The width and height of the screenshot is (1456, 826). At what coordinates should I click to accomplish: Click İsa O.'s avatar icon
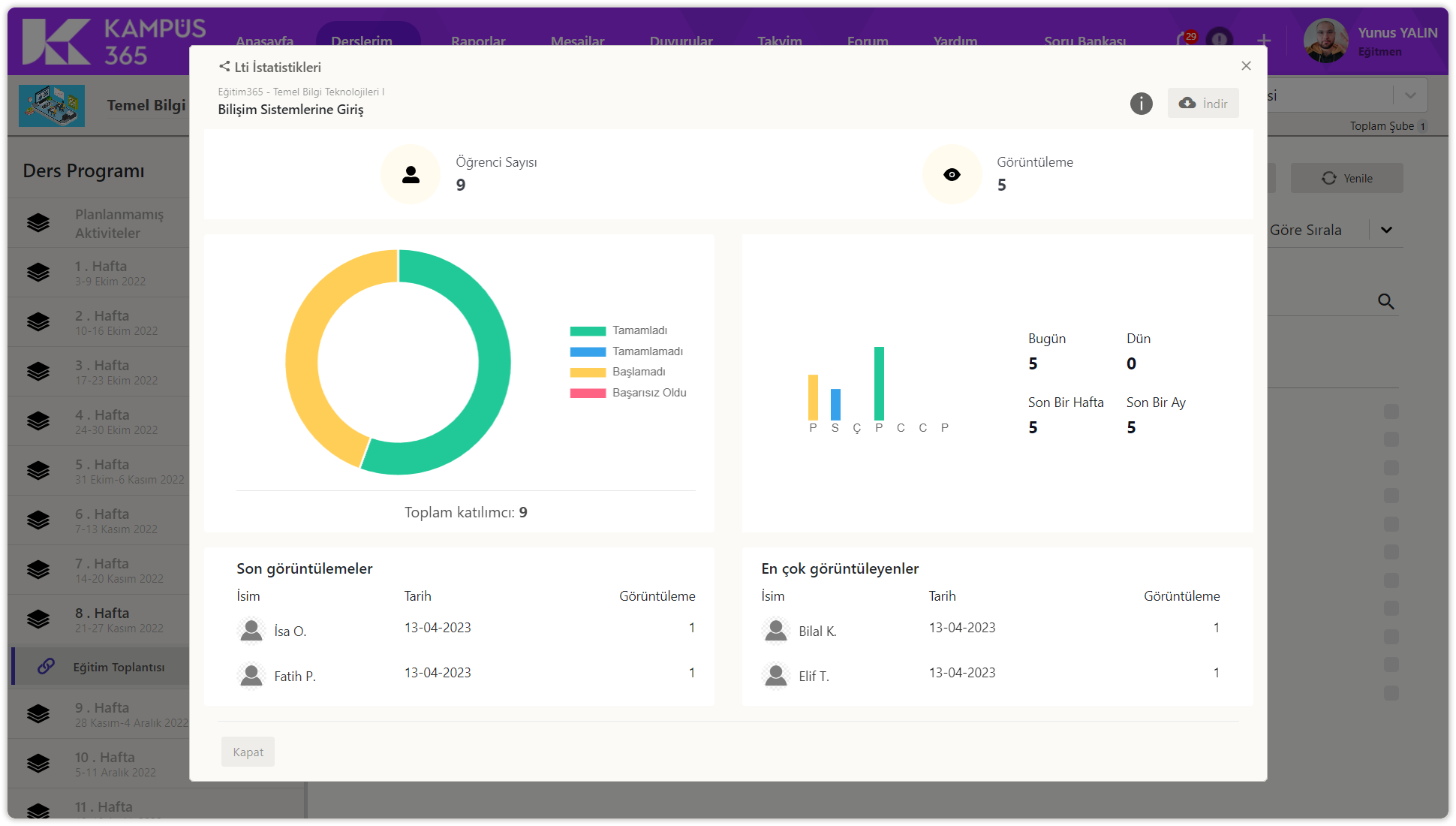[251, 631]
